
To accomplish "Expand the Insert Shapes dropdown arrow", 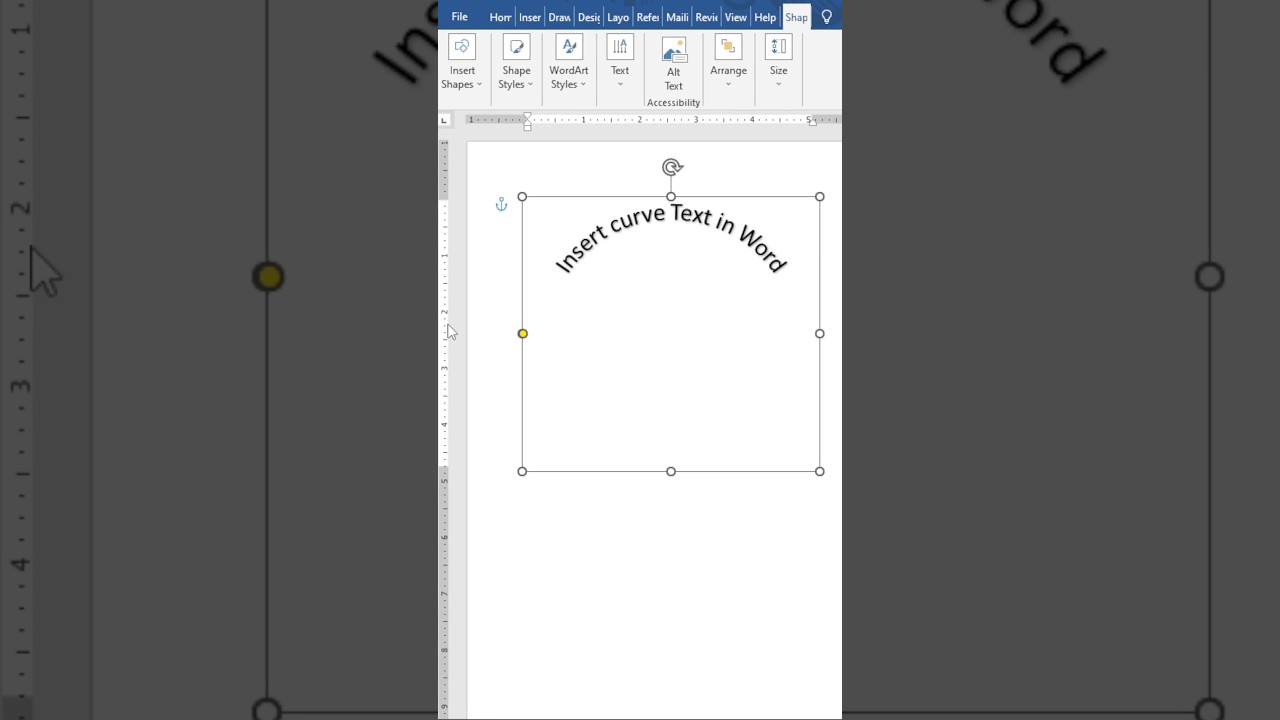I will (479, 85).
